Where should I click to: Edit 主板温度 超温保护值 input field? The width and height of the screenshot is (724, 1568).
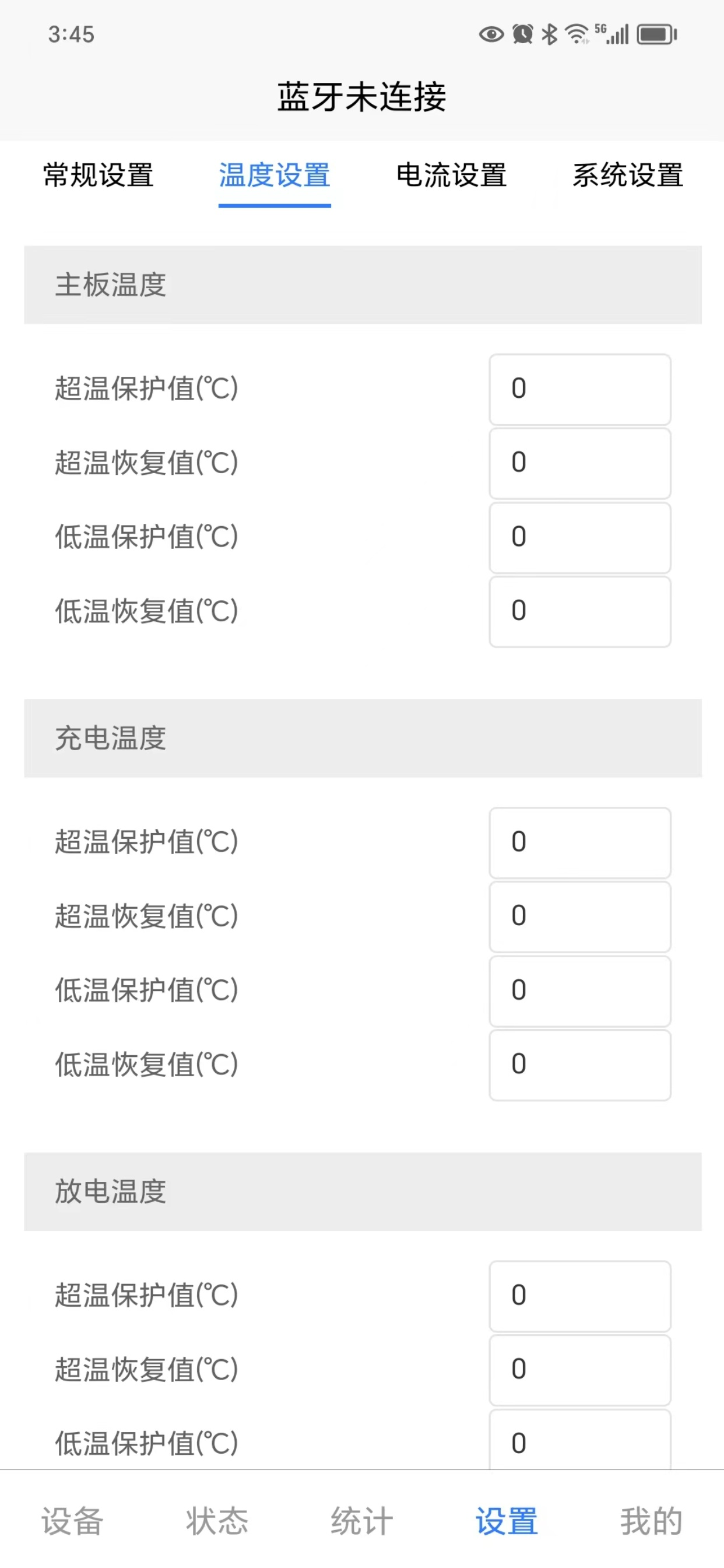(580, 390)
